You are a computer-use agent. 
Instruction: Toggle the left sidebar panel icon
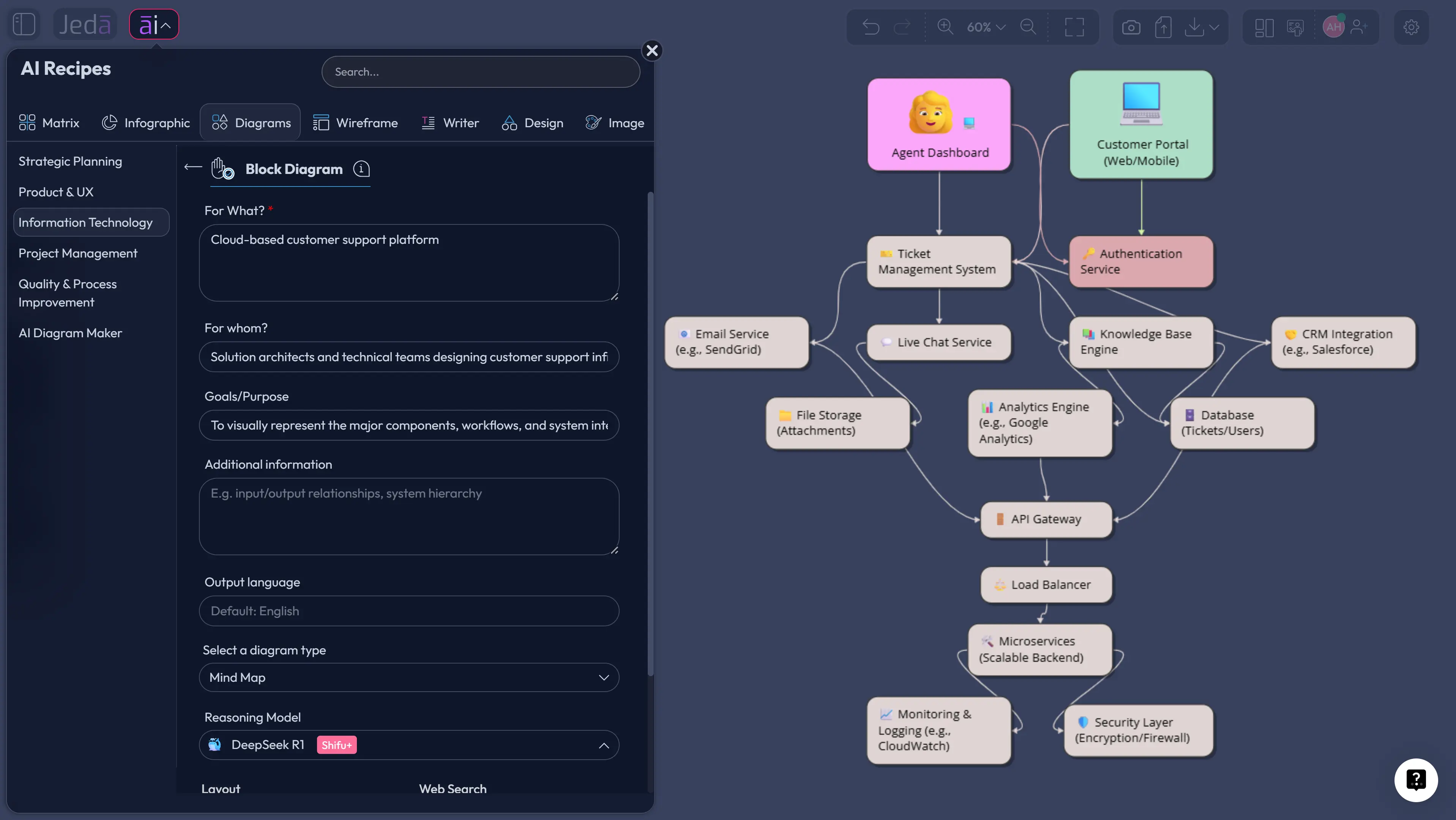pyautogui.click(x=24, y=25)
